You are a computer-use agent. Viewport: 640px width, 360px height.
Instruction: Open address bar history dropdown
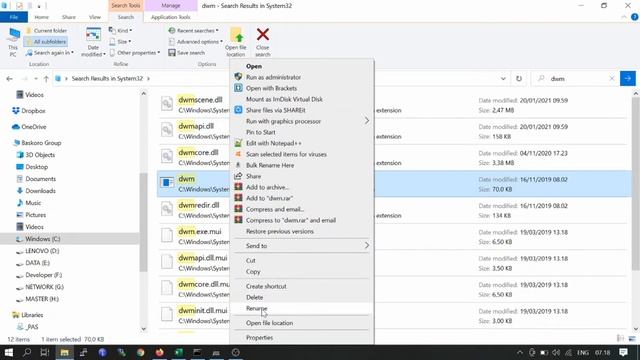pyautogui.click(x=503, y=79)
